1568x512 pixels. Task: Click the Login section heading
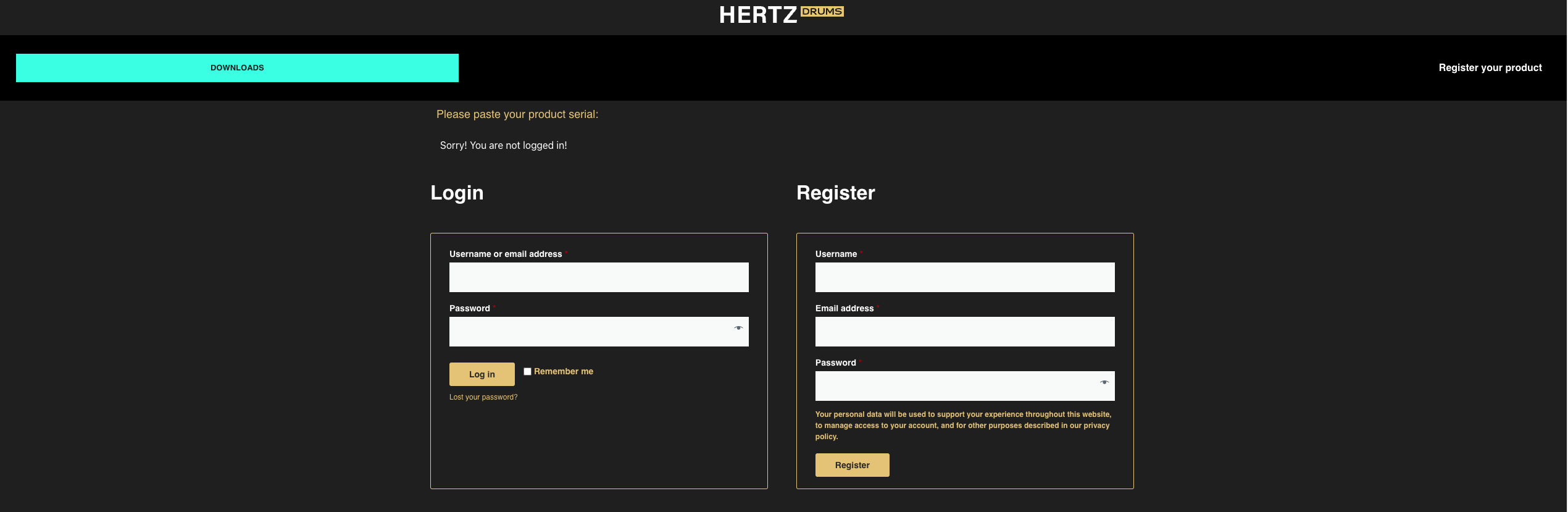(x=457, y=193)
